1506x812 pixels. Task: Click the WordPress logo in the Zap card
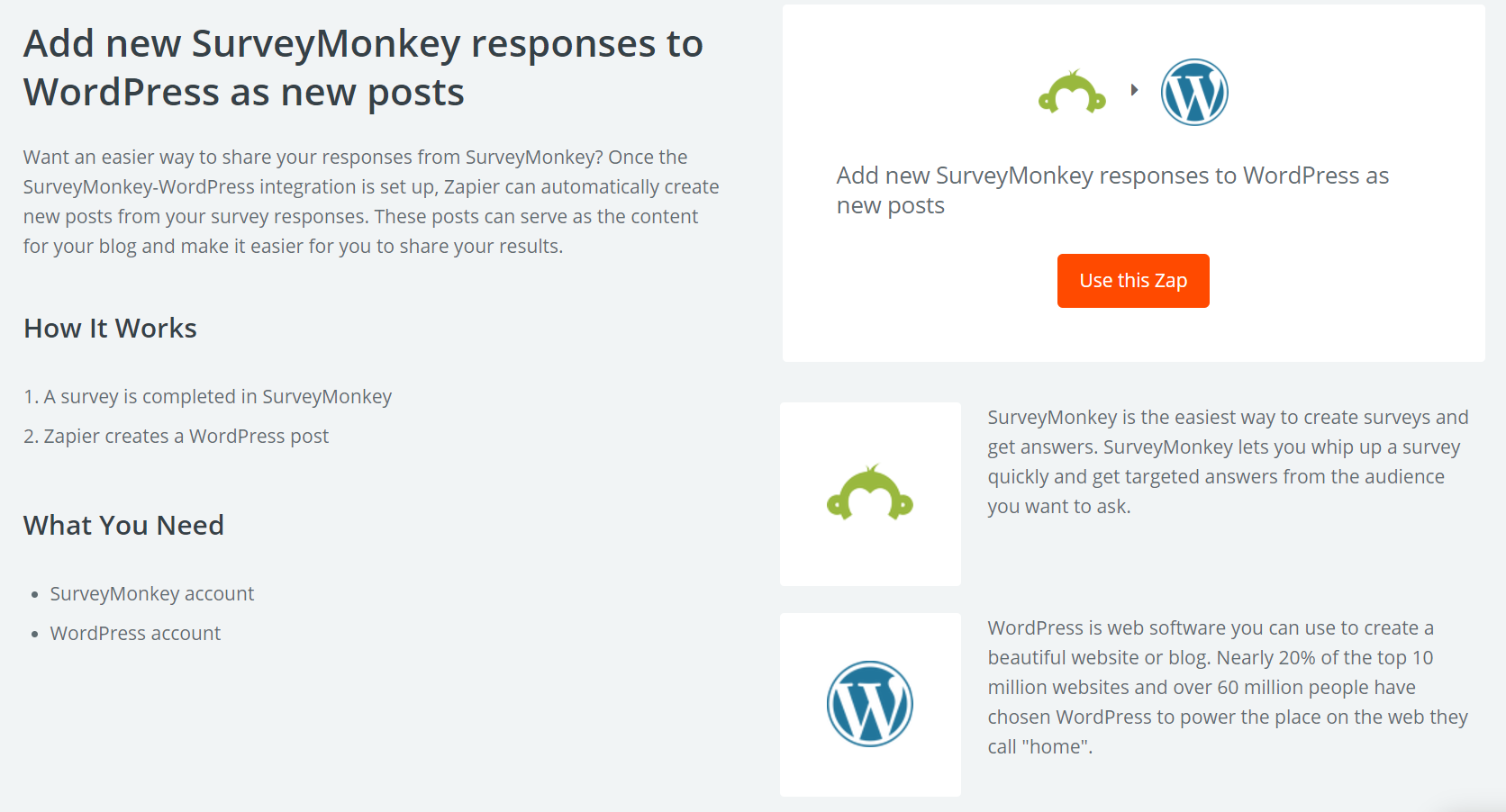(x=1194, y=92)
